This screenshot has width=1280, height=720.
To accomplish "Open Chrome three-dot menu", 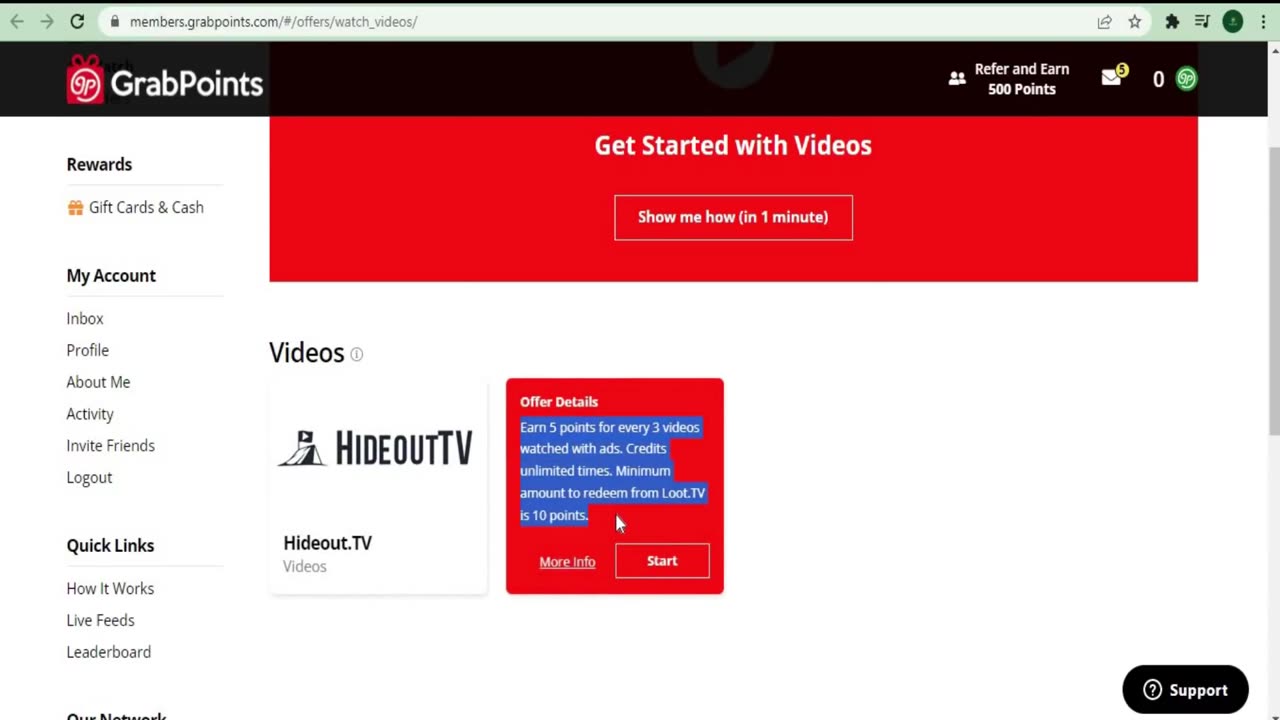I will (x=1263, y=21).
